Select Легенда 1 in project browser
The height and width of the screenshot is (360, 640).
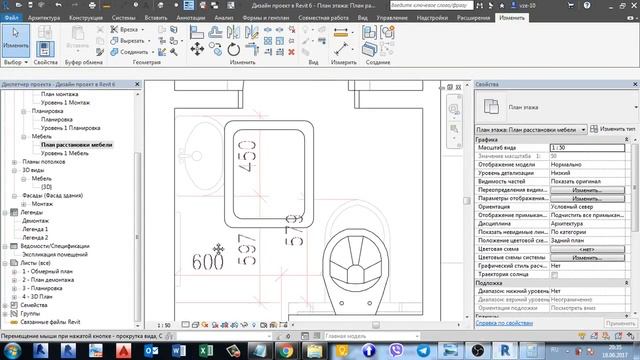(35, 229)
